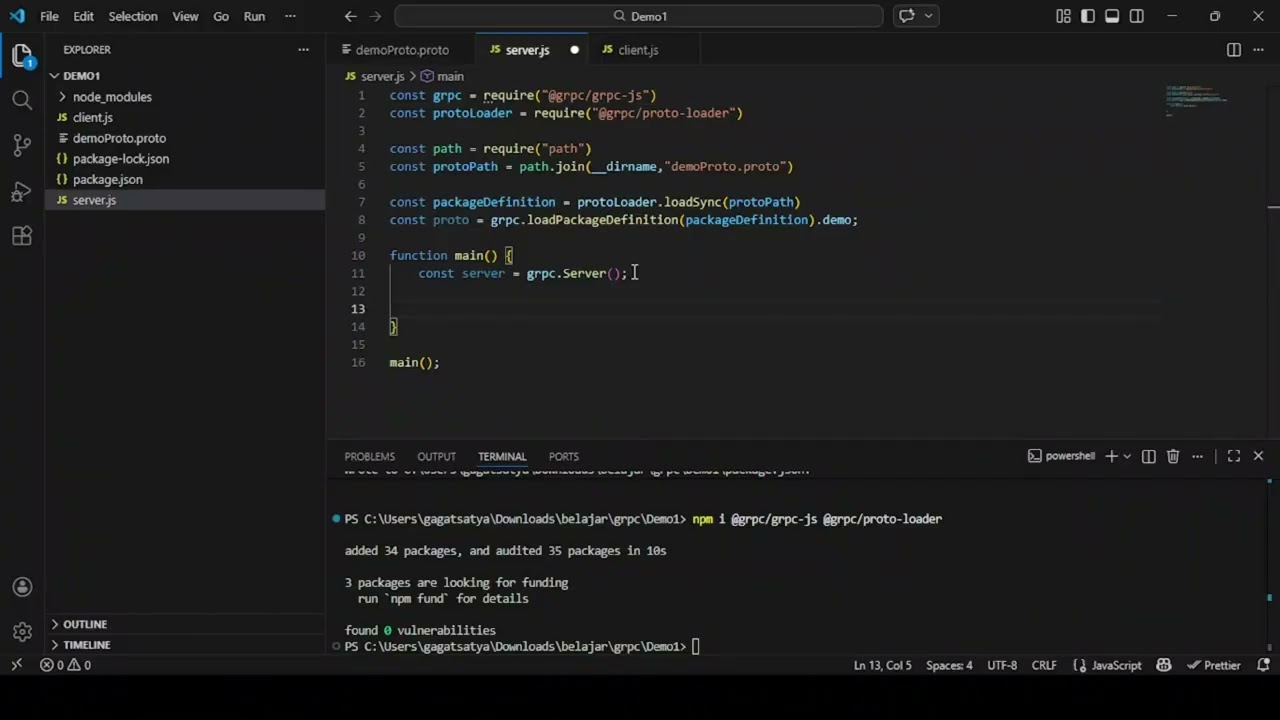Switch to the OUTPUT panel tab
This screenshot has height=720, width=1280.
[x=436, y=456]
